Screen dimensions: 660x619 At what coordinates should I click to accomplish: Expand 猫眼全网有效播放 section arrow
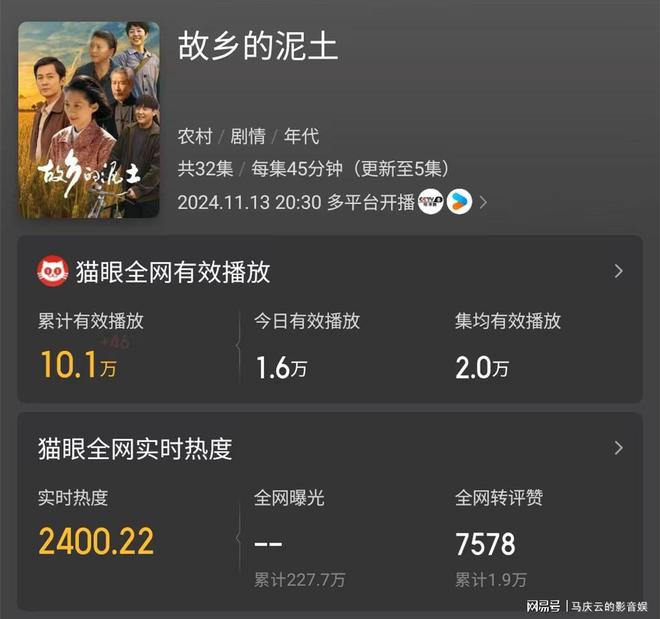618,271
